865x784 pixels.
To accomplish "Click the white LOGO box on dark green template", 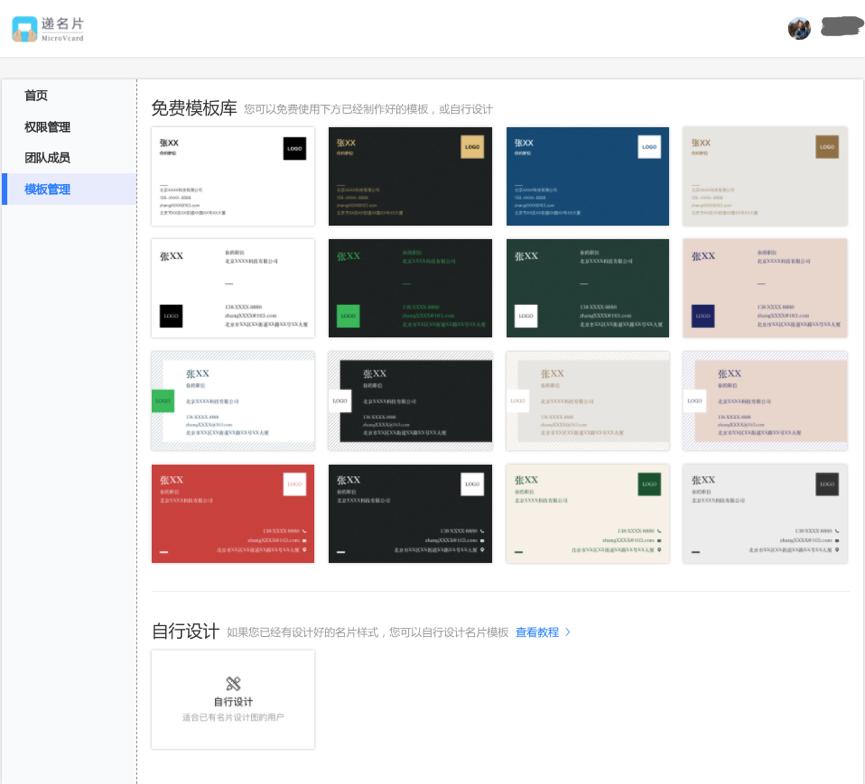I will point(526,316).
